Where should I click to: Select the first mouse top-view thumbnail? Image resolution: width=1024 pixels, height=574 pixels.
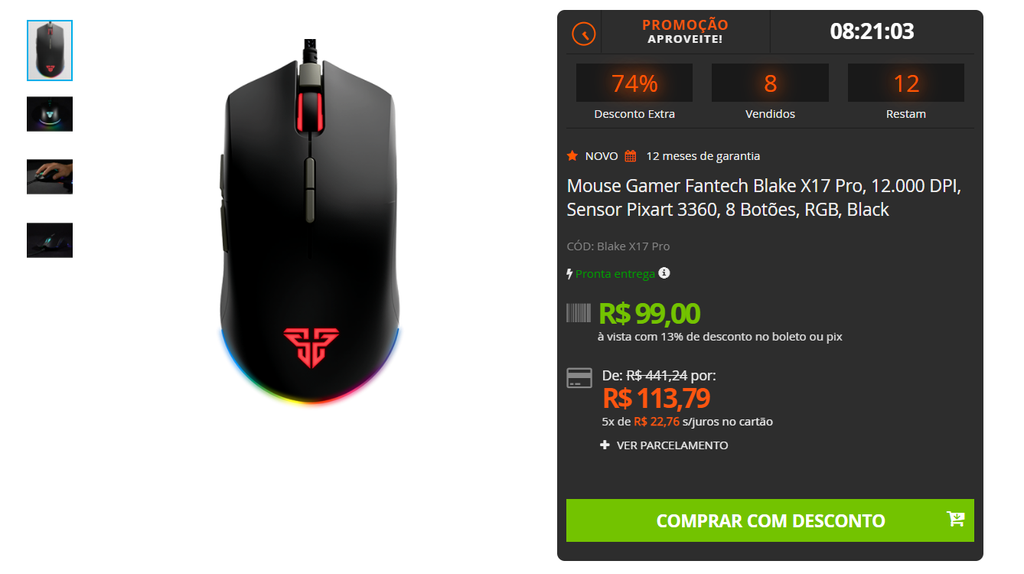(50, 50)
